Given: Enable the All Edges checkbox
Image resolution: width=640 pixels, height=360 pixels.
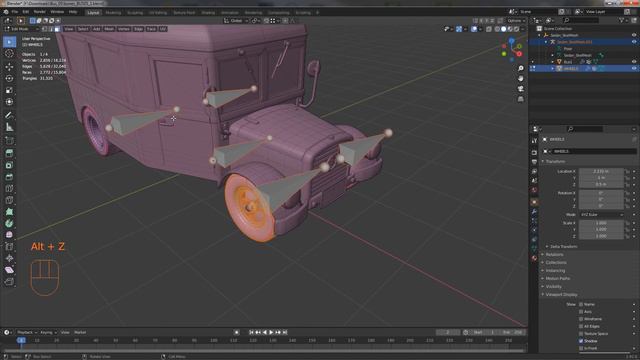Looking at the screenshot, I should [581, 327].
